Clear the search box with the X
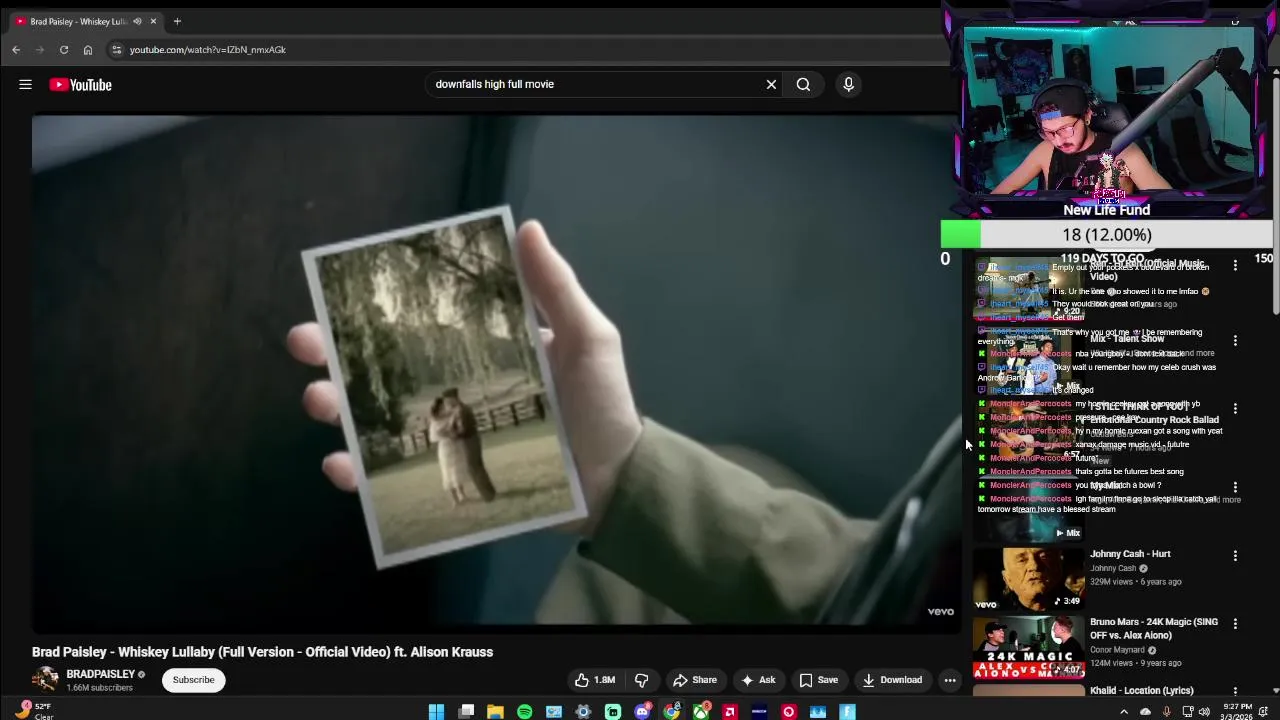Viewport: 1280px width, 720px height. point(771,85)
